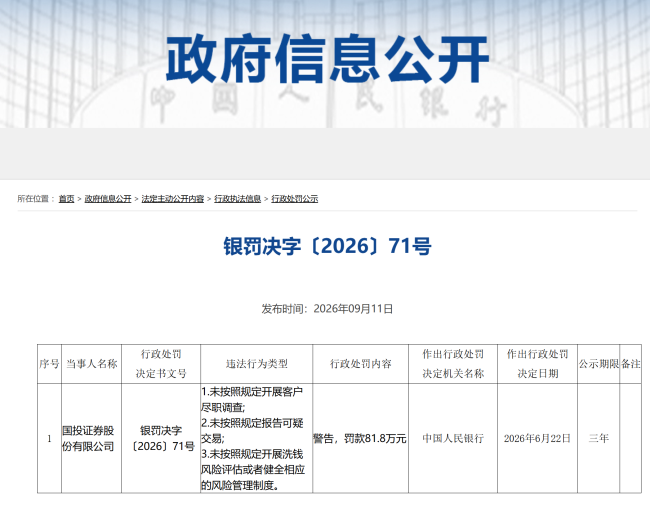Click the 政府信息公开 banner title
The width and height of the screenshot is (650, 513).
[x=327, y=59]
